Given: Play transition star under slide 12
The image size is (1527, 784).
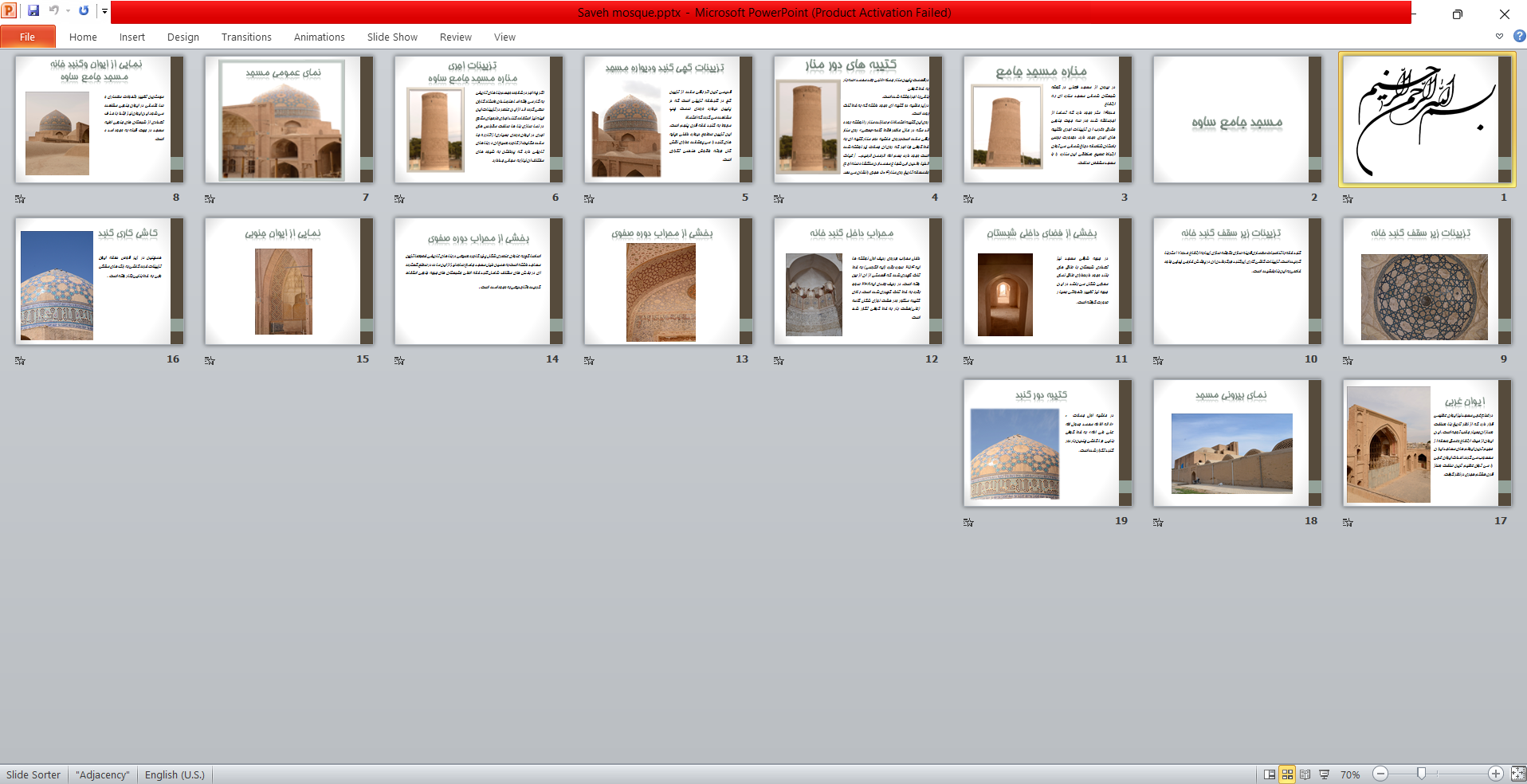Looking at the screenshot, I should pyautogui.click(x=779, y=360).
